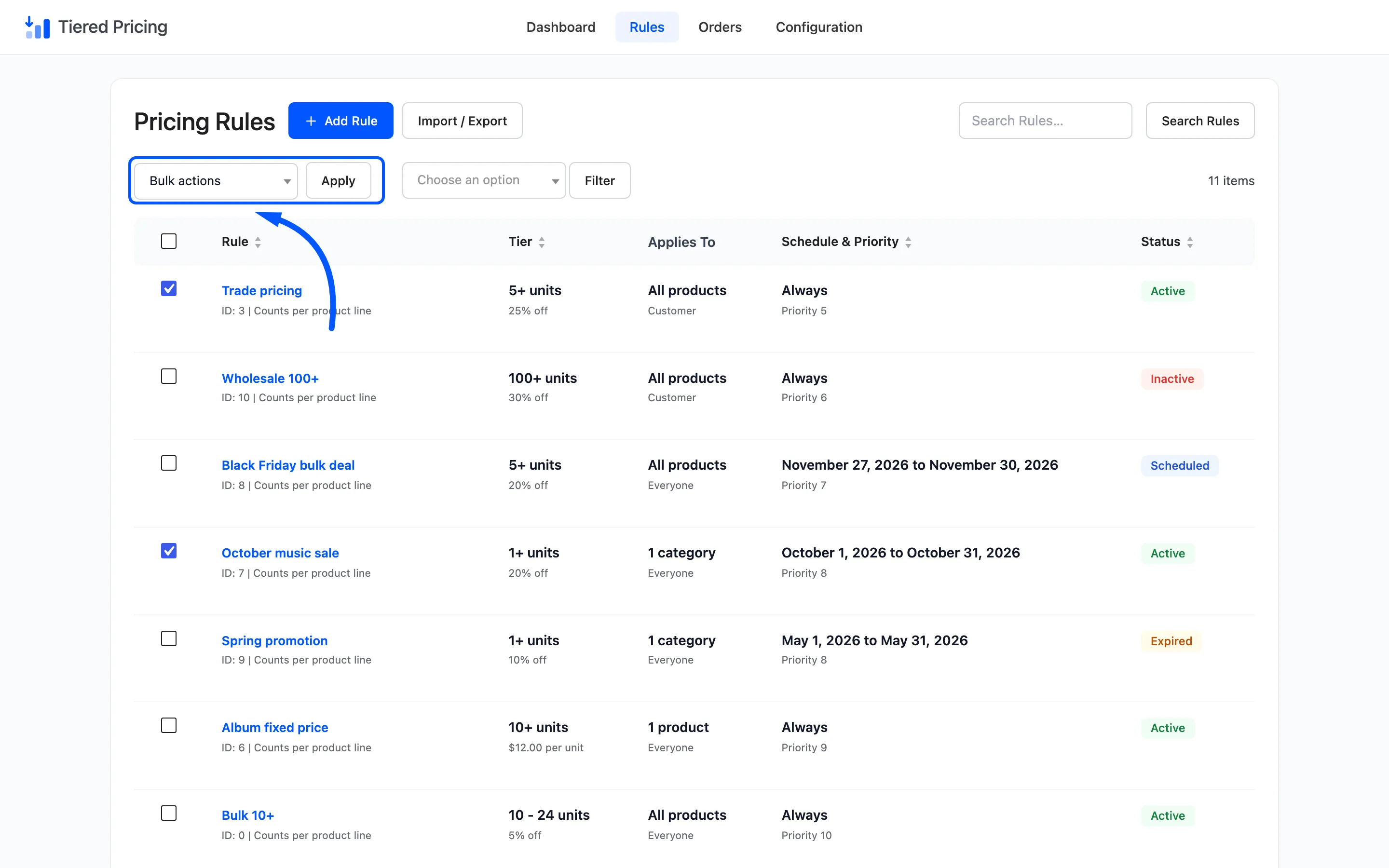Open the Bulk actions dropdown
The image size is (1389, 868).
click(x=216, y=181)
